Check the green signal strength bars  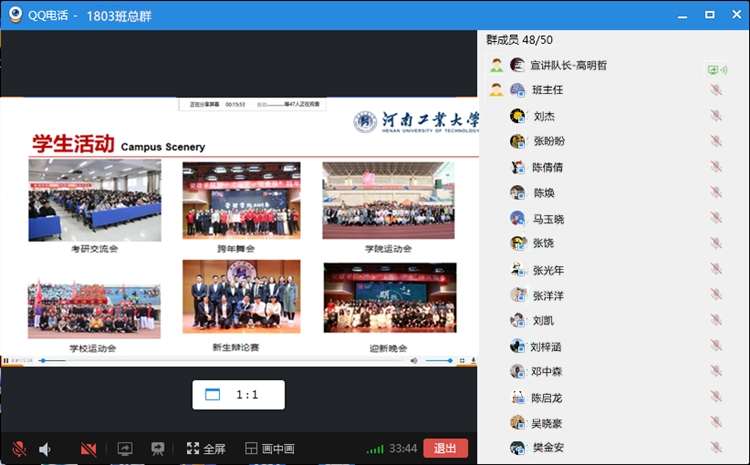point(375,449)
